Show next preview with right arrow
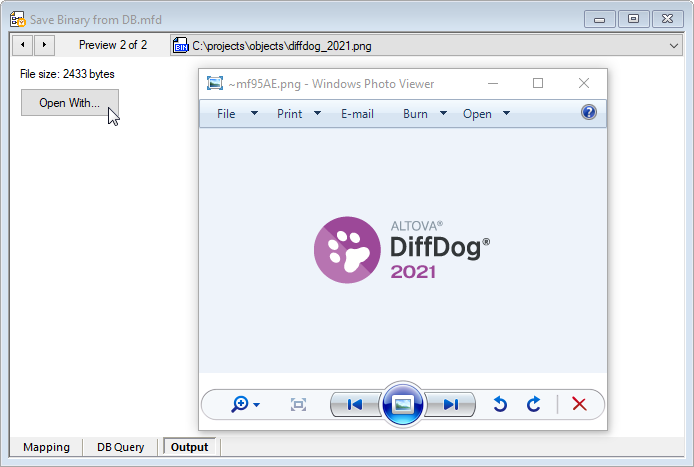Image resolution: width=694 pixels, height=467 pixels. pyautogui.click(x=43, y=45)
